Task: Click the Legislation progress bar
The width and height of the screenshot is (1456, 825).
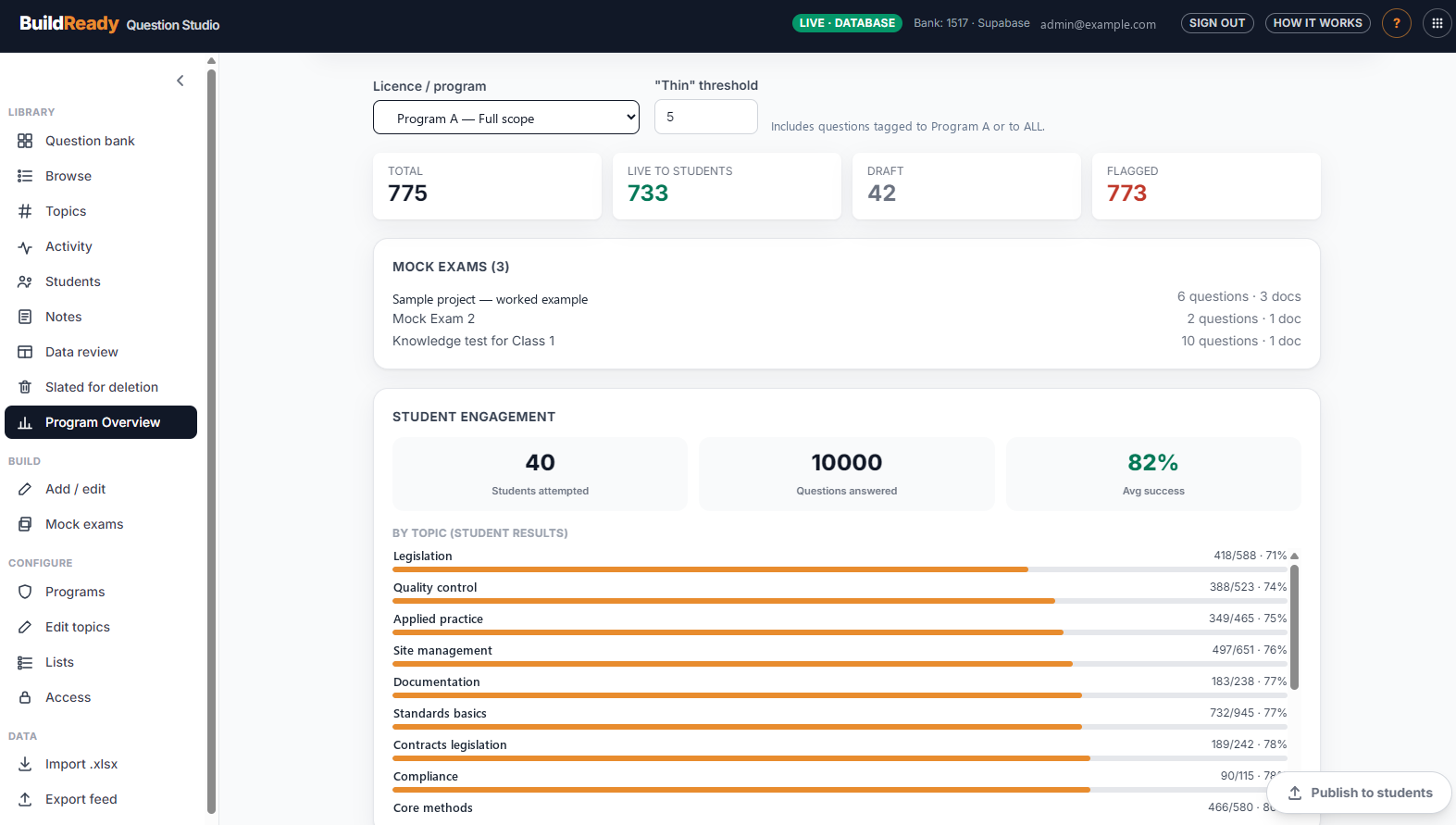Action: pyautogui.click(x=840, y=569)
